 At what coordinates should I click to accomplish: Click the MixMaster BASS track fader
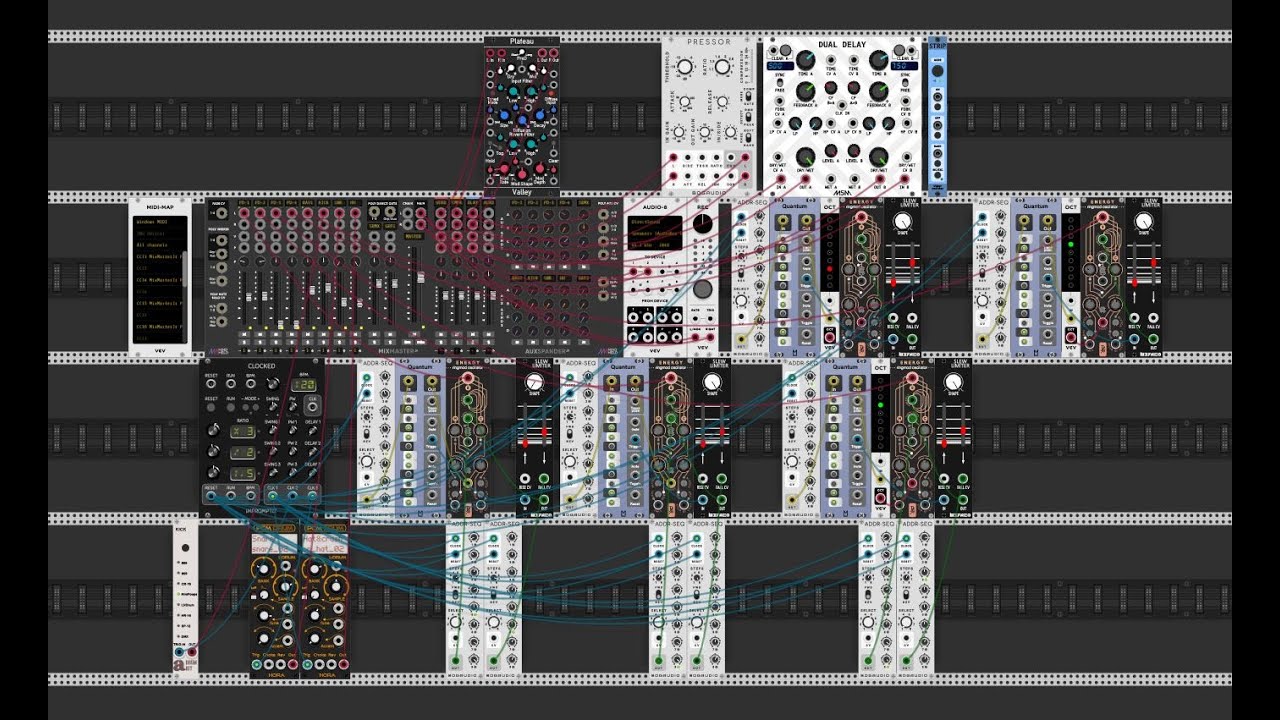click(312, 290)
